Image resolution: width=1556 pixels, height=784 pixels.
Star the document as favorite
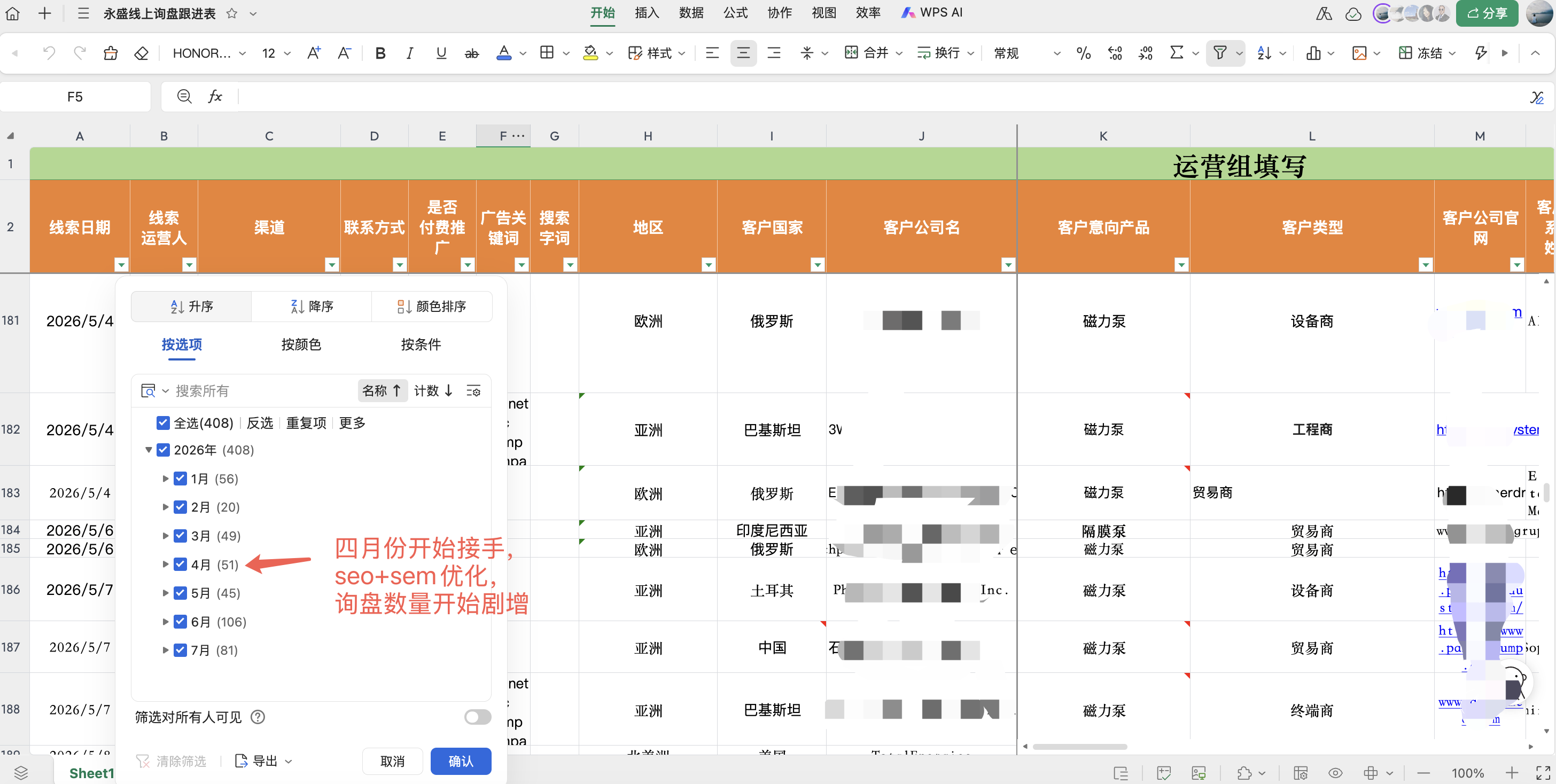231,13
